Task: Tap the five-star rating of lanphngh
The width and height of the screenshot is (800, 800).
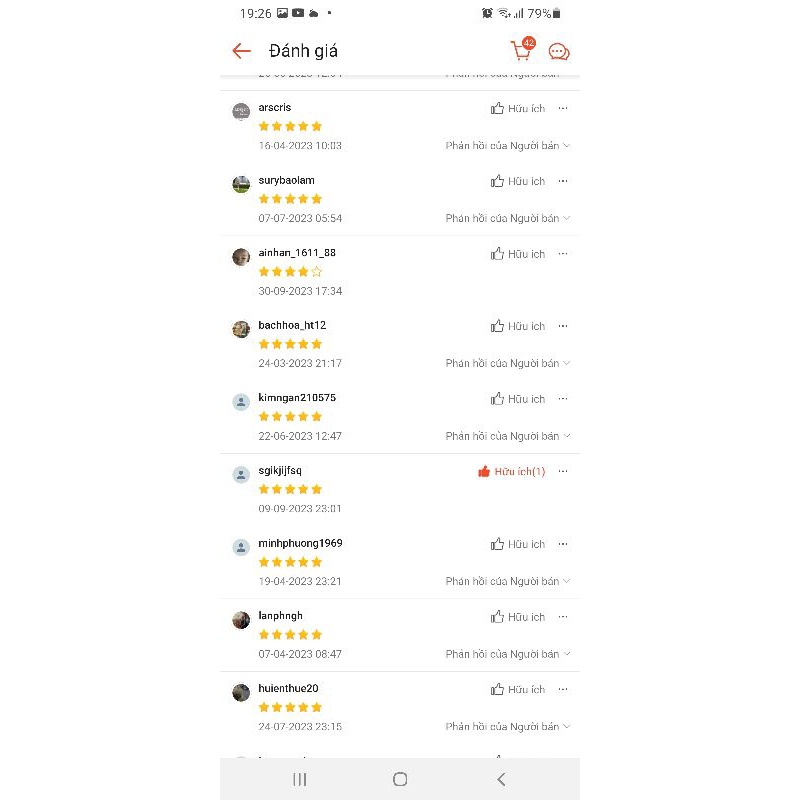Action: pyautogui.click(x=290, y=635)
